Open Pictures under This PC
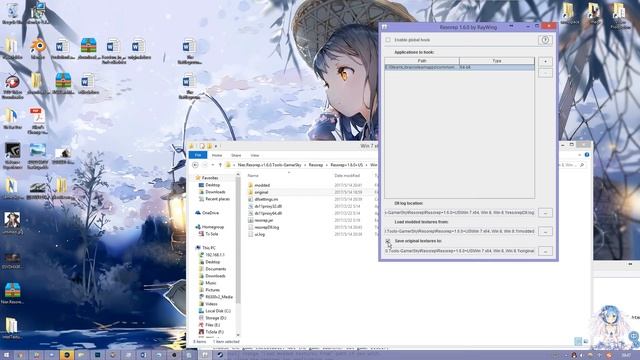Viewport: 640px width, 360px height. pyautogui.click(x=212, y=290)
